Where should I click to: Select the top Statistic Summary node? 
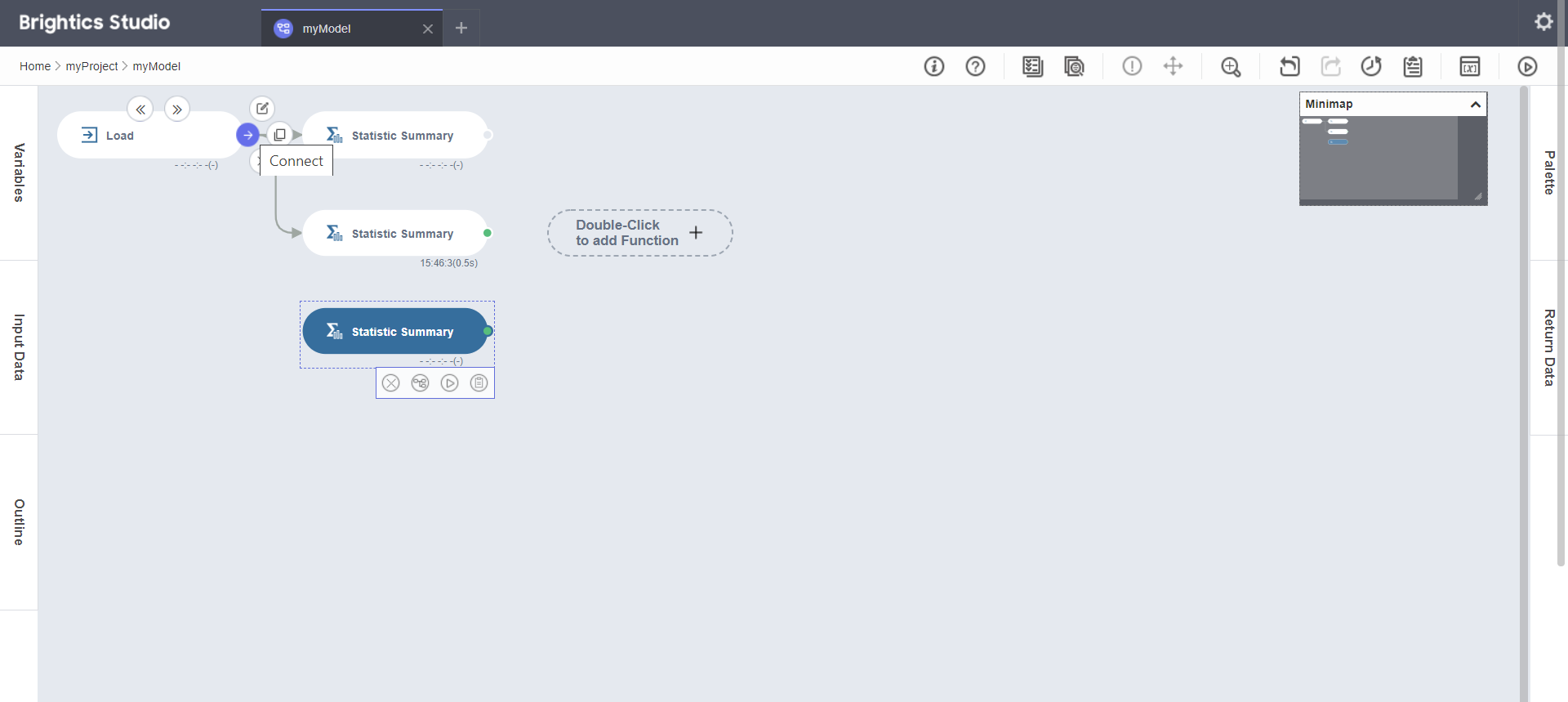pyautogui.click(x=395, y=135)
